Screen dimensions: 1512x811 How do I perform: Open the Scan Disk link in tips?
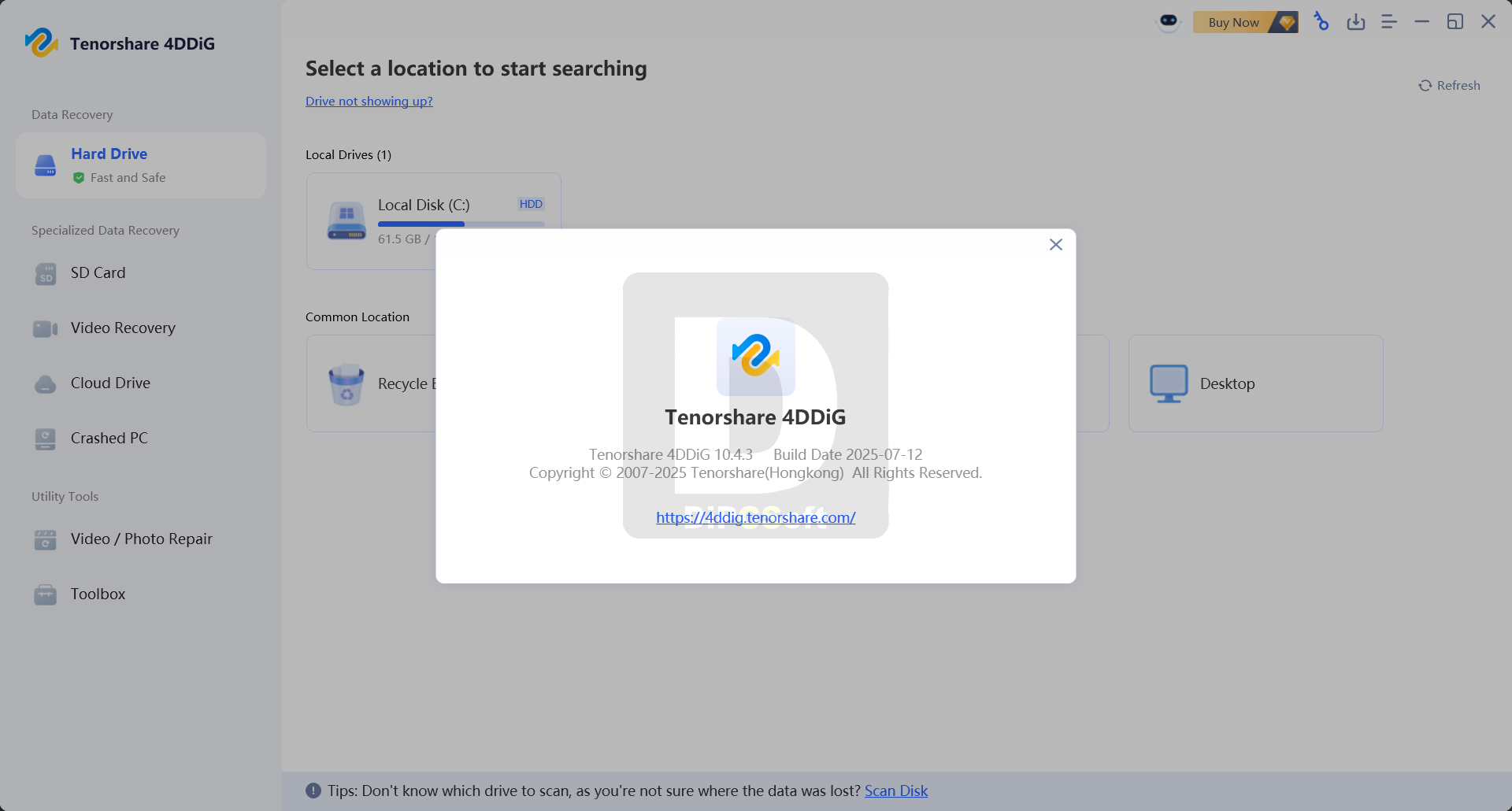click(x=896, y=791)
